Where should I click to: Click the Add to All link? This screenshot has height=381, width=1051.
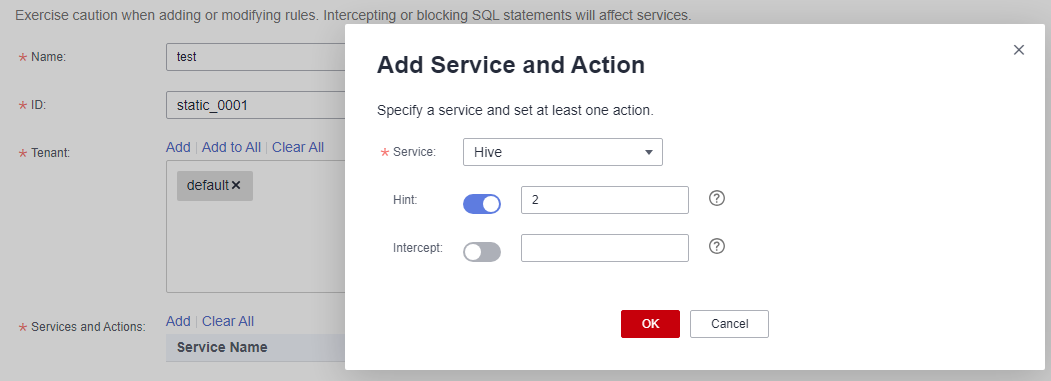231,147
